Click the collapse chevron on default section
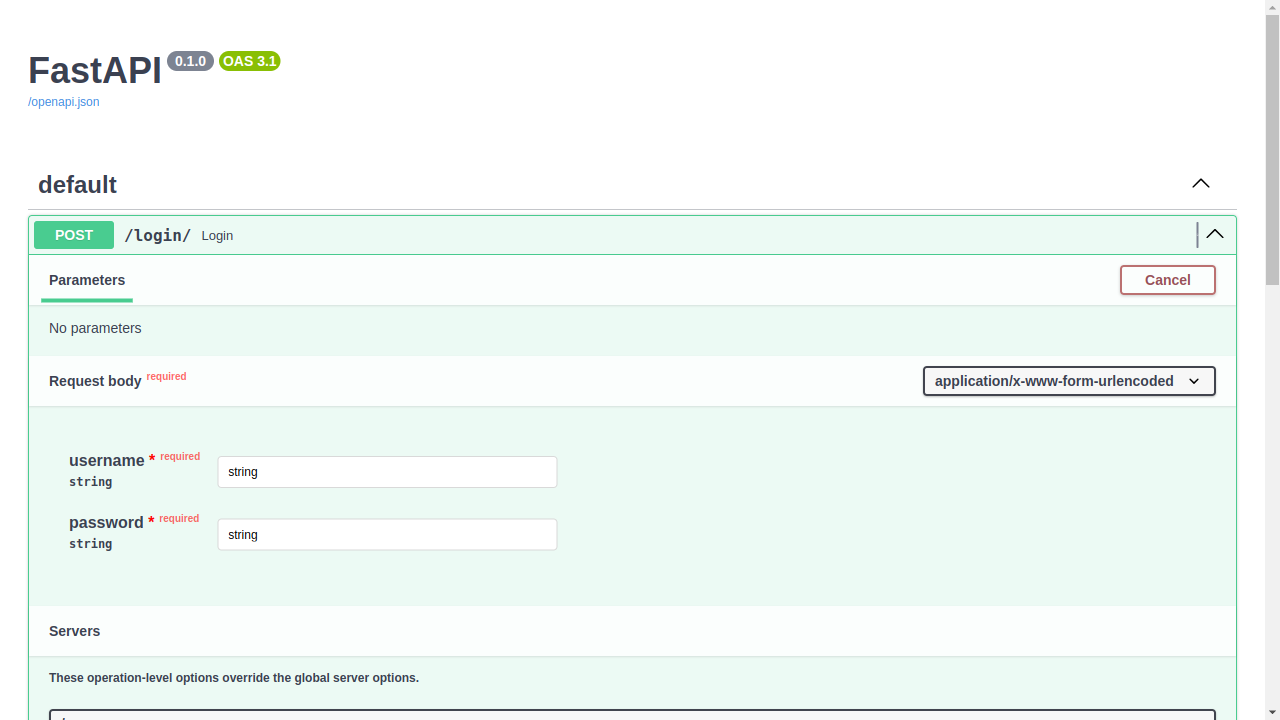The height and width of the screenshot is (720, 1280). [x=1200, y=183]
